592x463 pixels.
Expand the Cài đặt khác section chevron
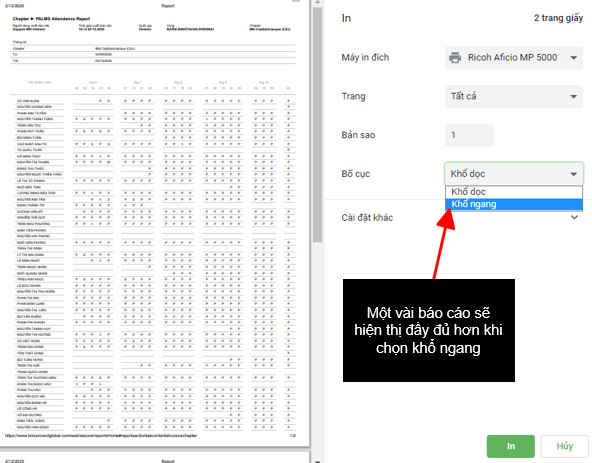pyautogui.click(x=574, y=218)
